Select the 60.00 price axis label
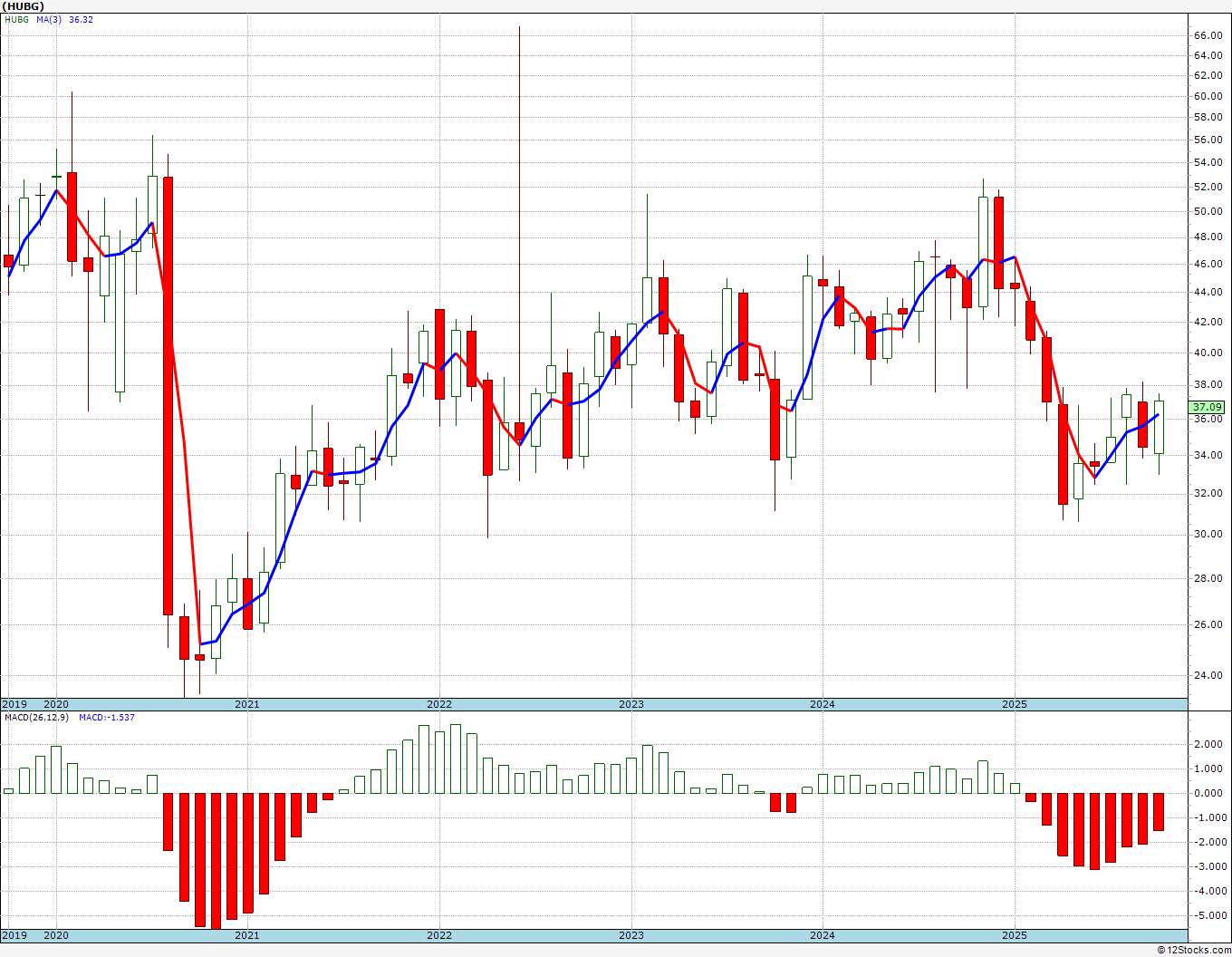 (x=1208, y=96)
